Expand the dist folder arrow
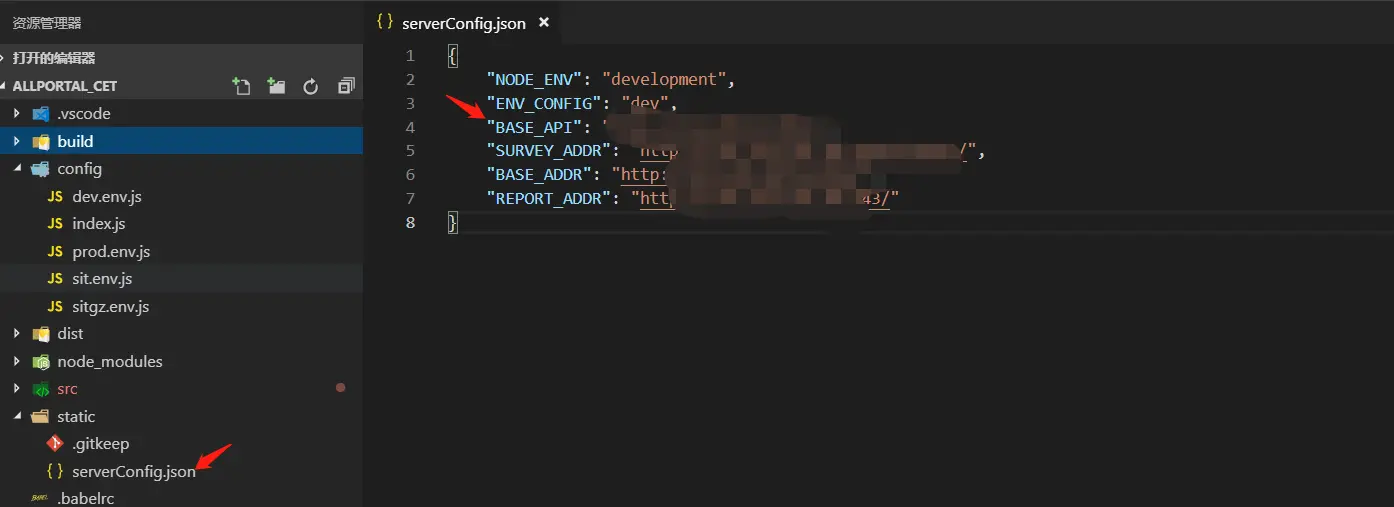This screenshot has height=507, width=1394. pyautogui.click(x=17, y=334)
